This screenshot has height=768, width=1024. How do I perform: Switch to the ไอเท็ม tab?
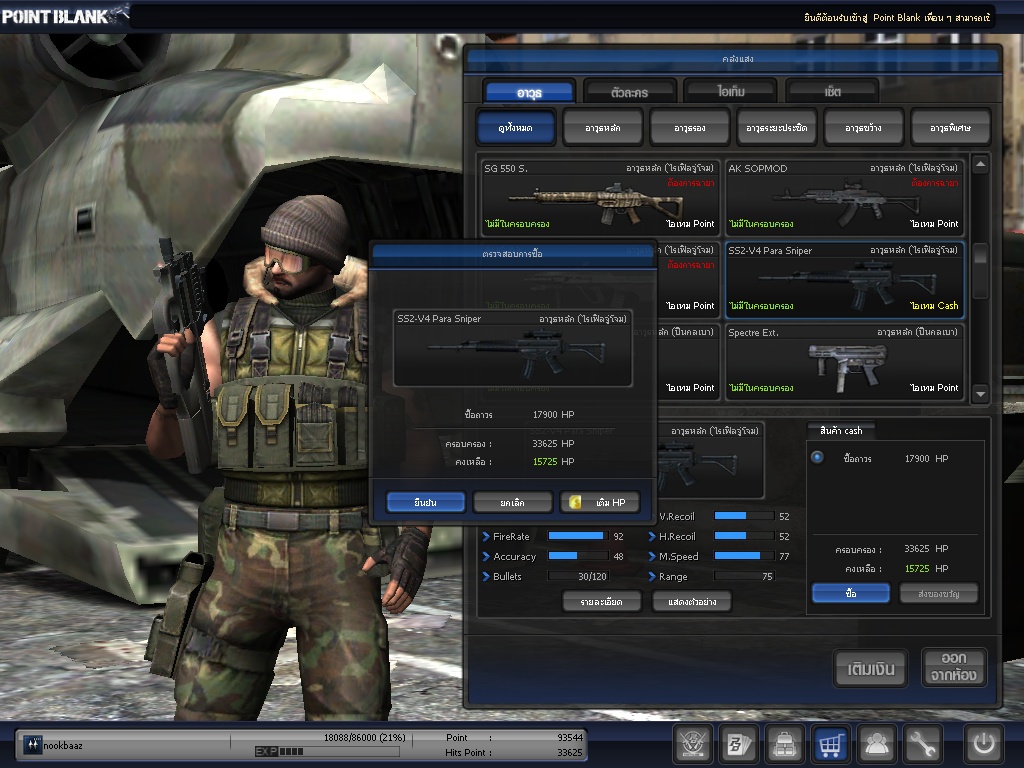coord(730,92)
